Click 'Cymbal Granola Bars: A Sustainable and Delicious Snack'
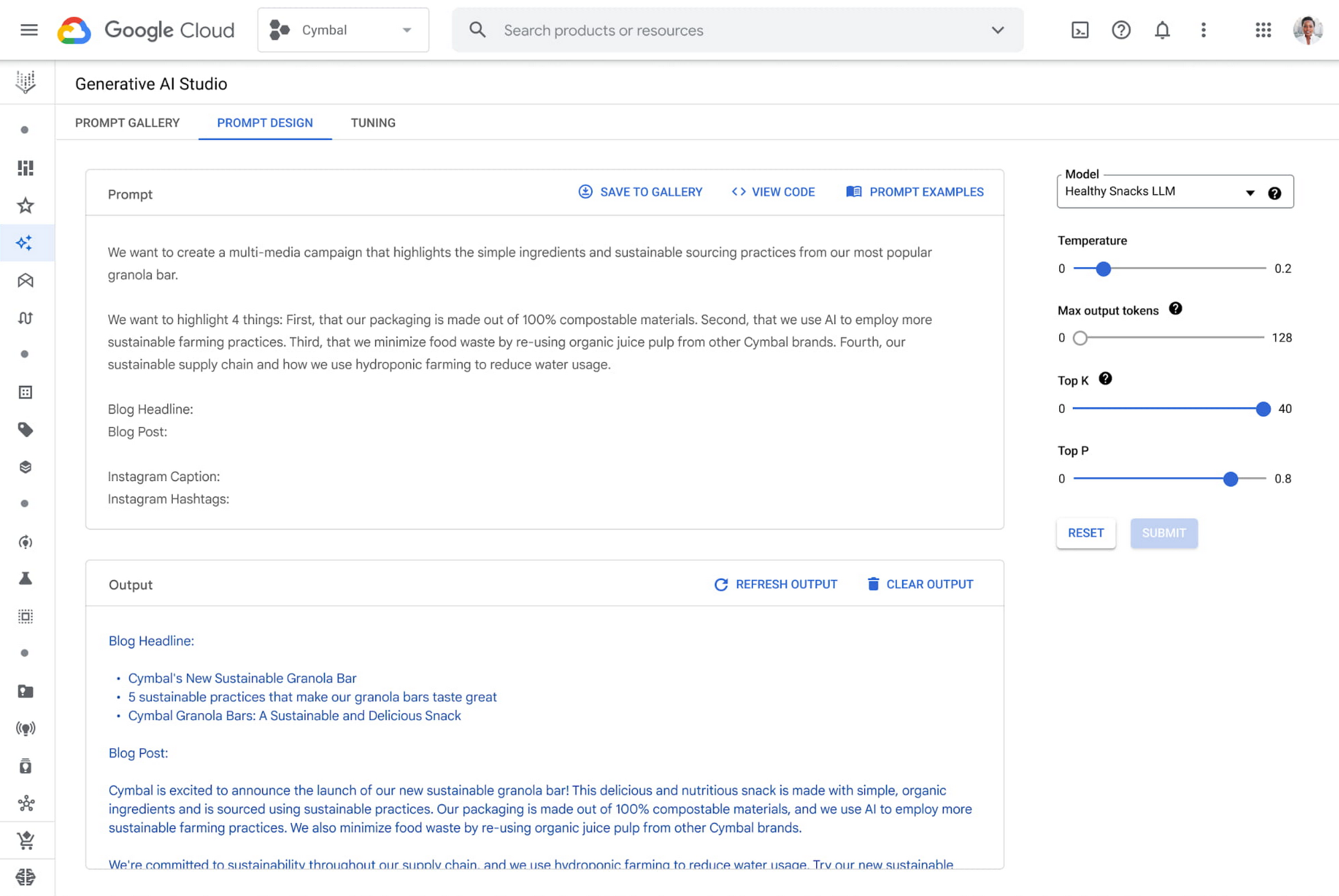1339x896 pixels. [x=295, y=716]
